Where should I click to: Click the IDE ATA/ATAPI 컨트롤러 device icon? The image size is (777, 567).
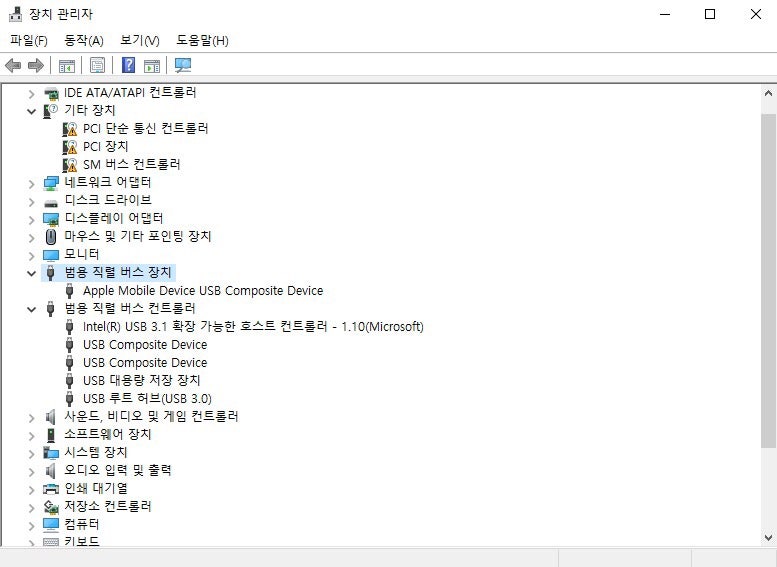(51, 93)
